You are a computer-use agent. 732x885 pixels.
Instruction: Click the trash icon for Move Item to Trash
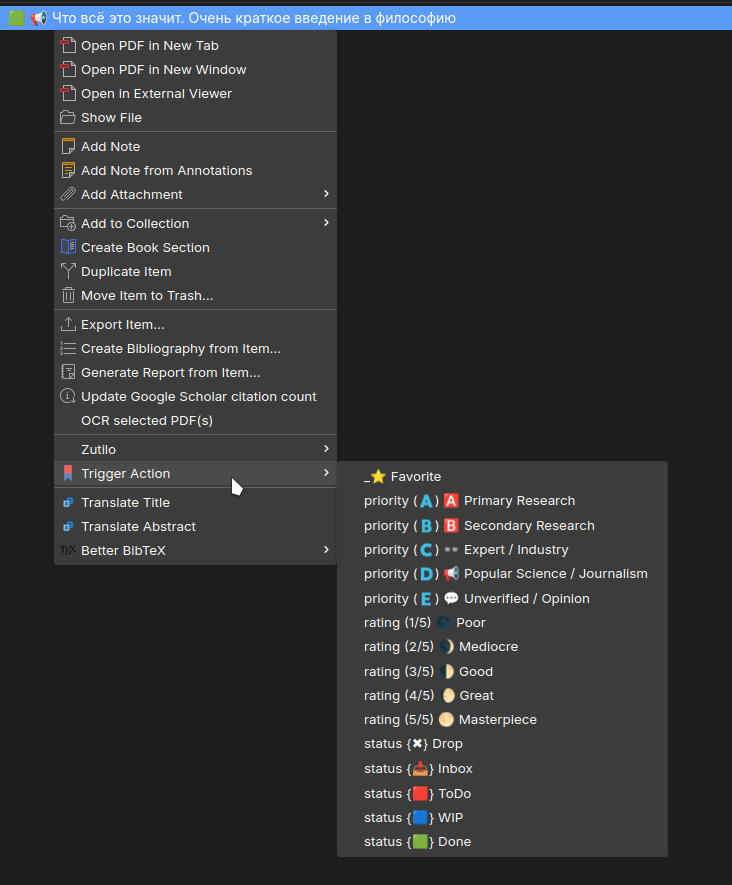pyautogui.click(x=68, y=295)
